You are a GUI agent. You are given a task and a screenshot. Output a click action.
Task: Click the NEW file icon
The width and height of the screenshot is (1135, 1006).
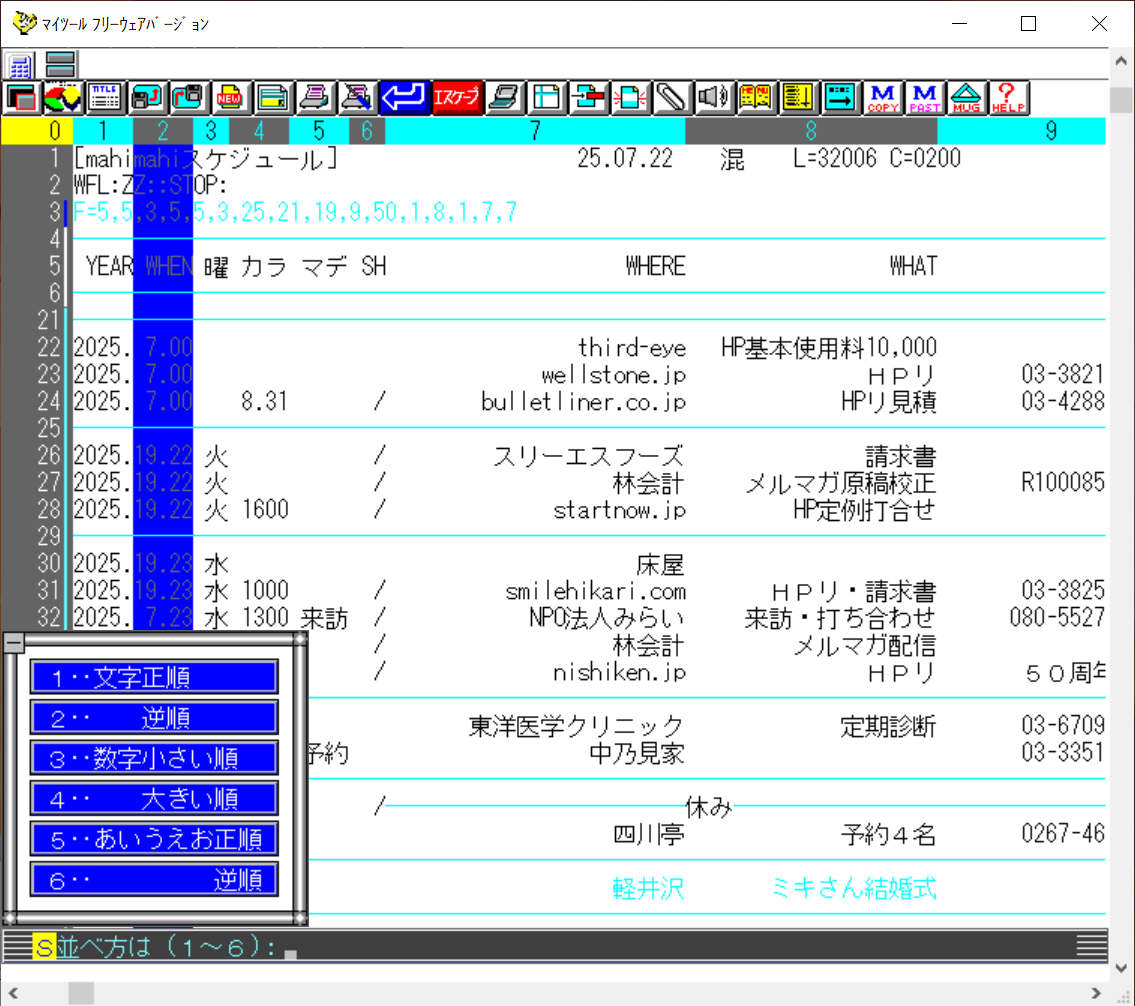(231, 97)
